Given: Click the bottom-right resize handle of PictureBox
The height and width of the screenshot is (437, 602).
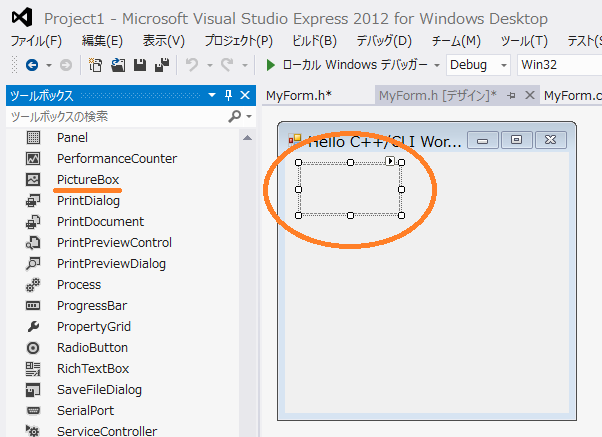Looking at the screenshot, I should point(401,215).
